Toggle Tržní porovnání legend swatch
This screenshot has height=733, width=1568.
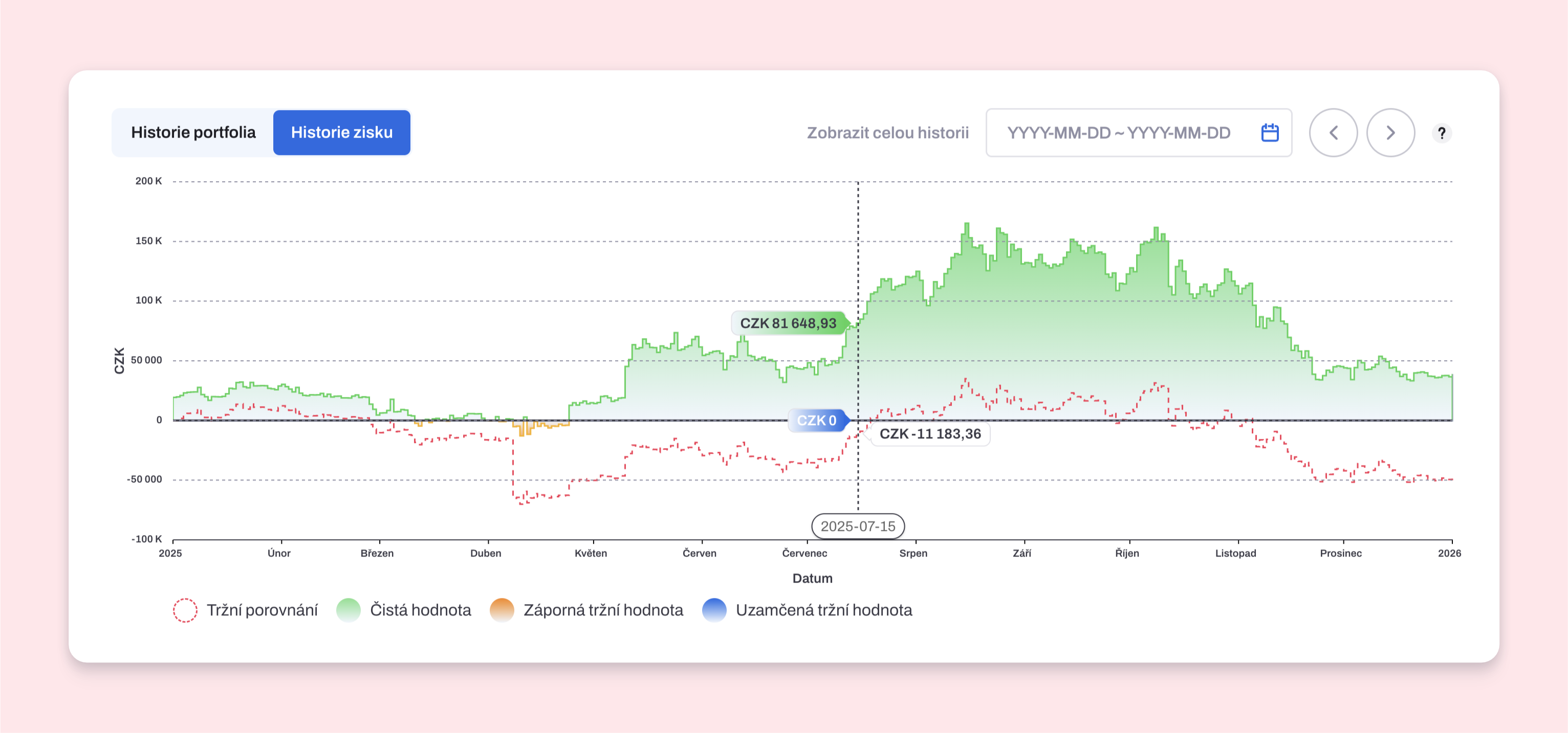click(x=185, y=610)
